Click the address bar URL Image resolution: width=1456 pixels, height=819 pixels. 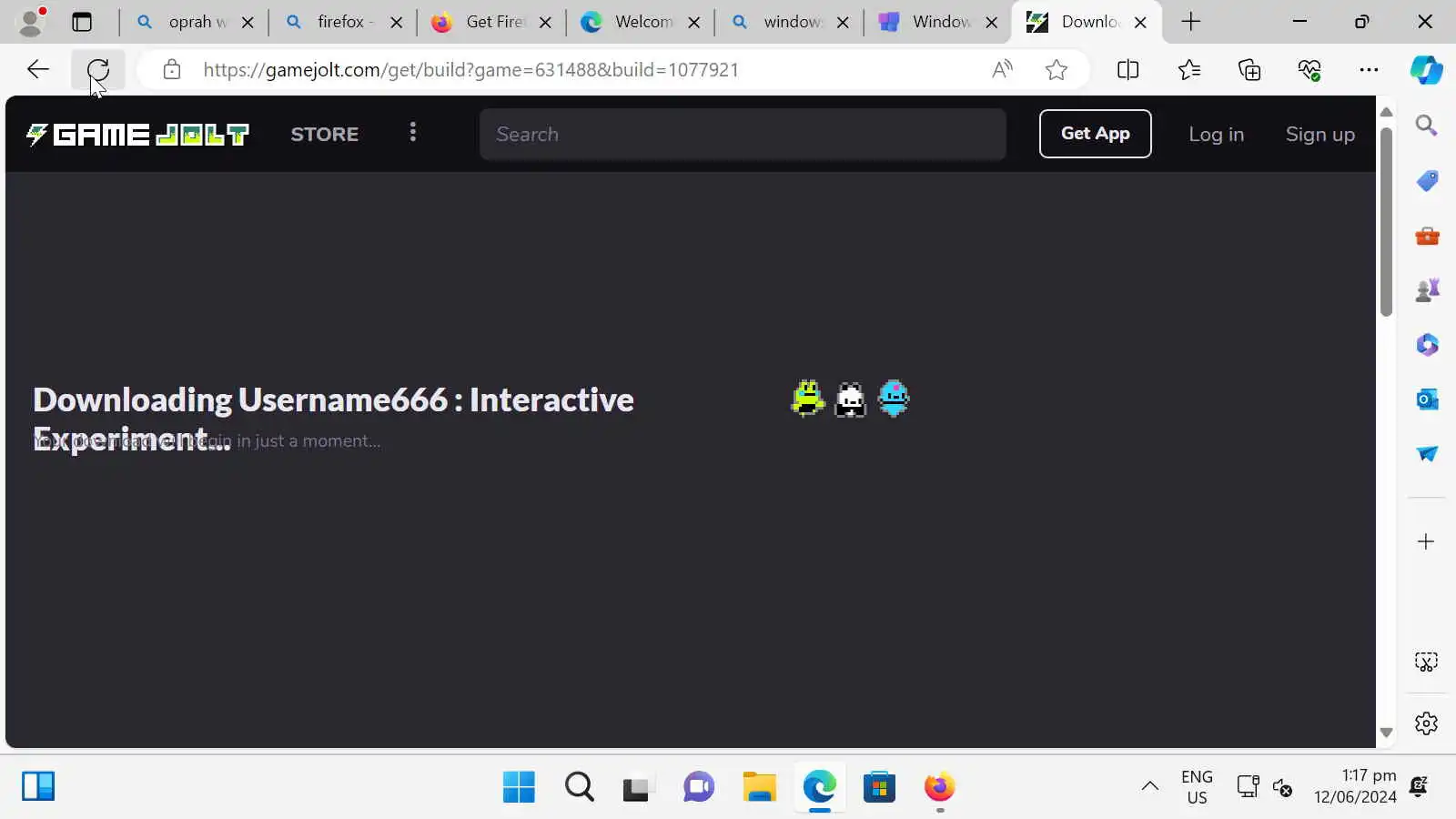coord(470,70)
